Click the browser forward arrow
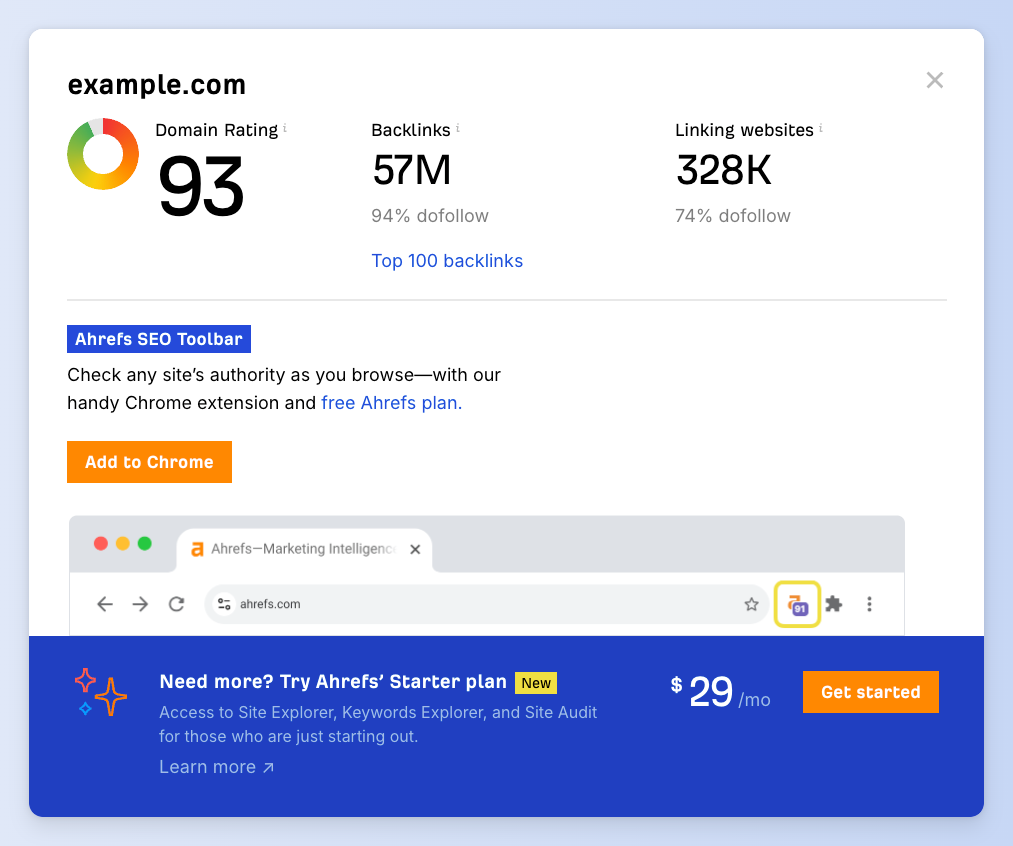This screenshot has height=846, width=1013. point(140,604)
